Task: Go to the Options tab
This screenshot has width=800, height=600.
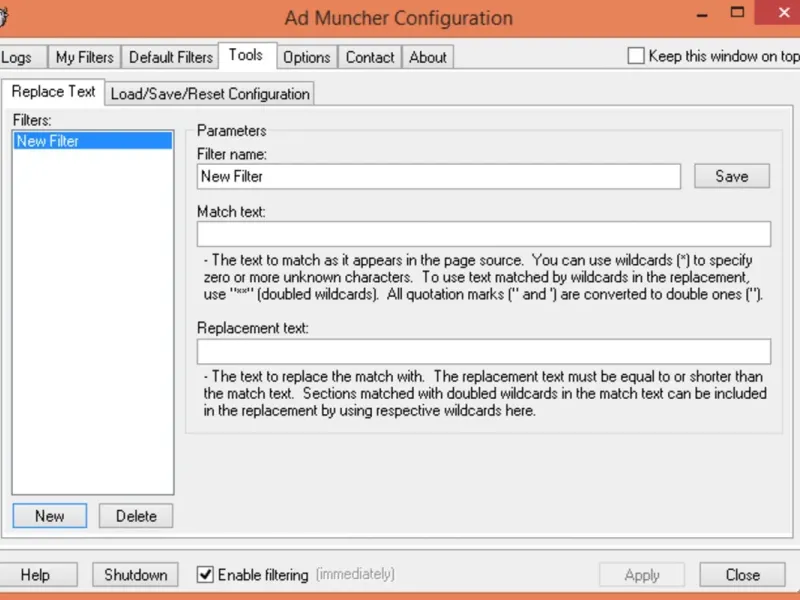Action: pyautogui.click(x=307, y=57)
